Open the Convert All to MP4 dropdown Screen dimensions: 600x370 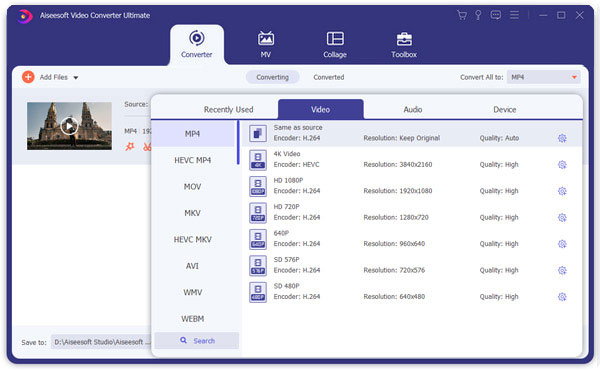[543, 77]
